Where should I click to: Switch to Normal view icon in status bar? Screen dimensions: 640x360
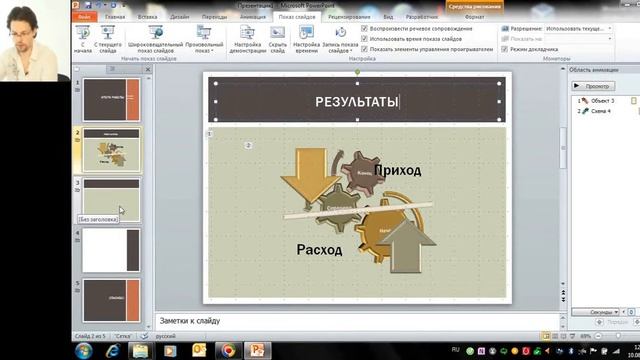tap(546, 336)
